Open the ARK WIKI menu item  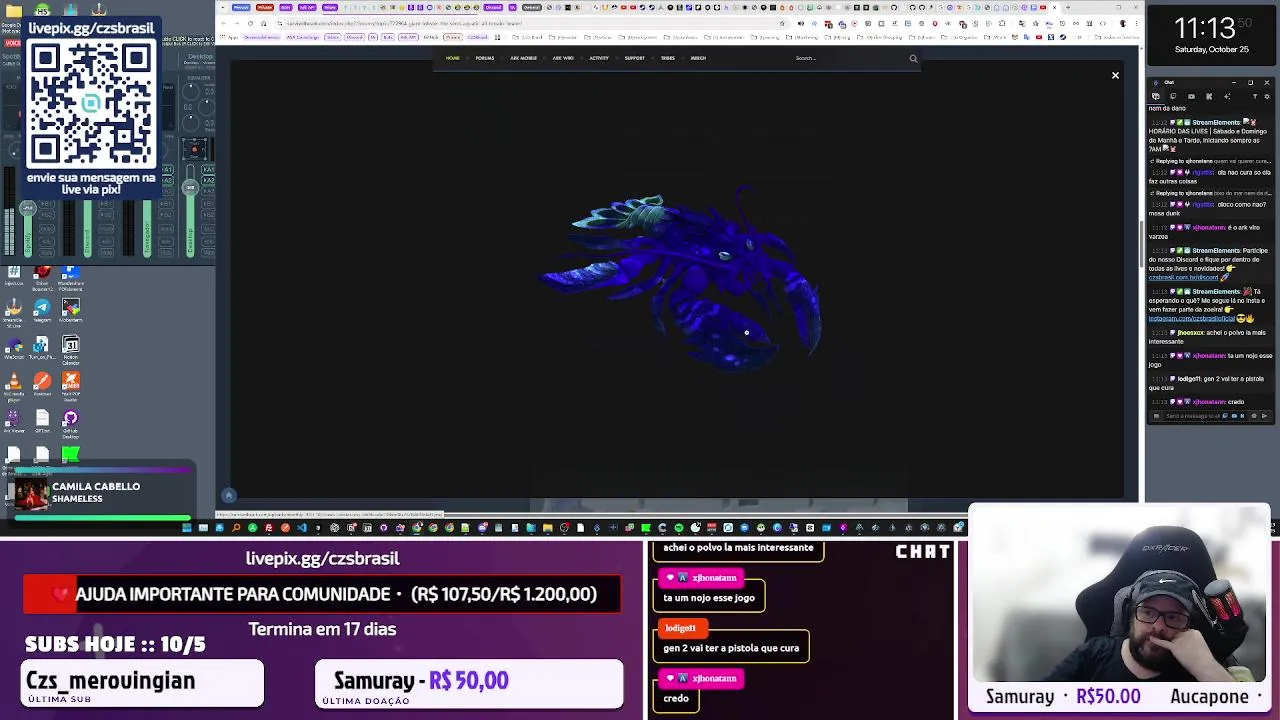[563, 58]
